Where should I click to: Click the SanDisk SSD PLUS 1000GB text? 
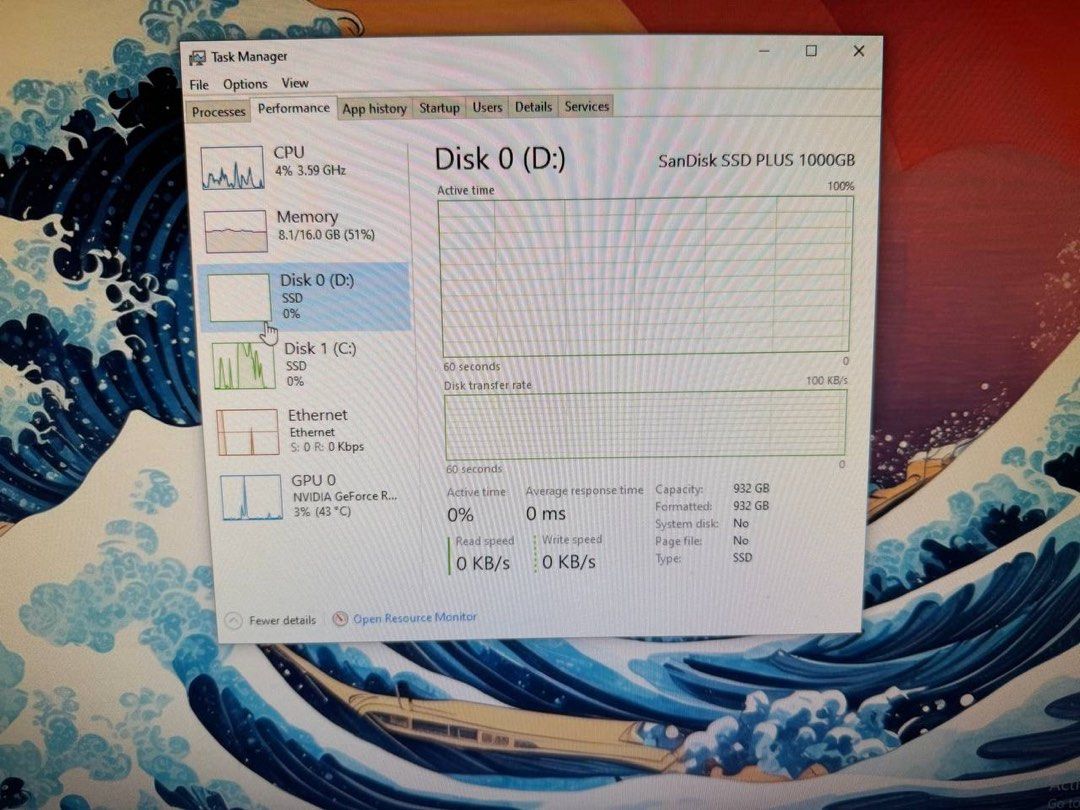pos(756,160)
